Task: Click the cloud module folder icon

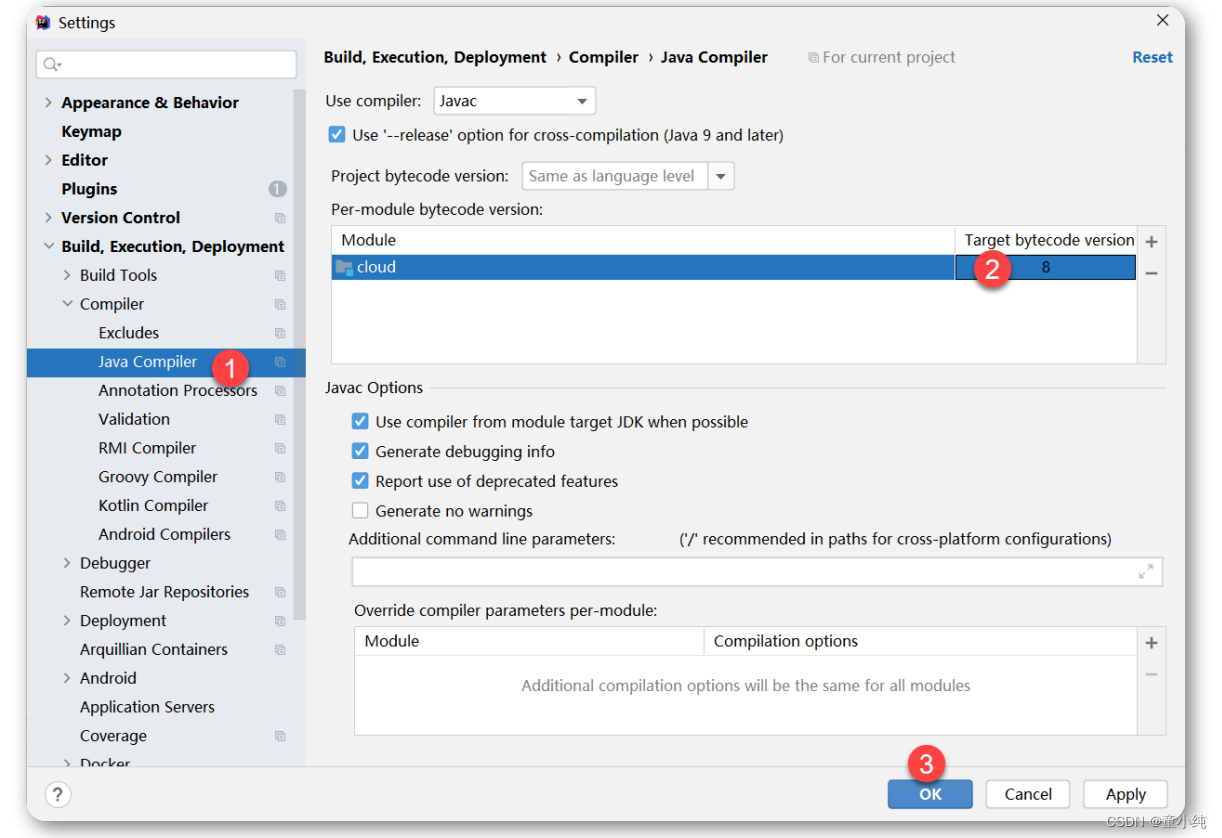Action: [344, 267]
